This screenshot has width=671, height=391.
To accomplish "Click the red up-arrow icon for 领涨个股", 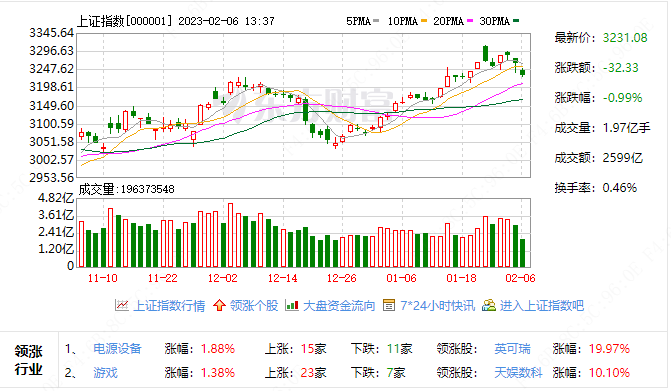I will tap(219, 305).
